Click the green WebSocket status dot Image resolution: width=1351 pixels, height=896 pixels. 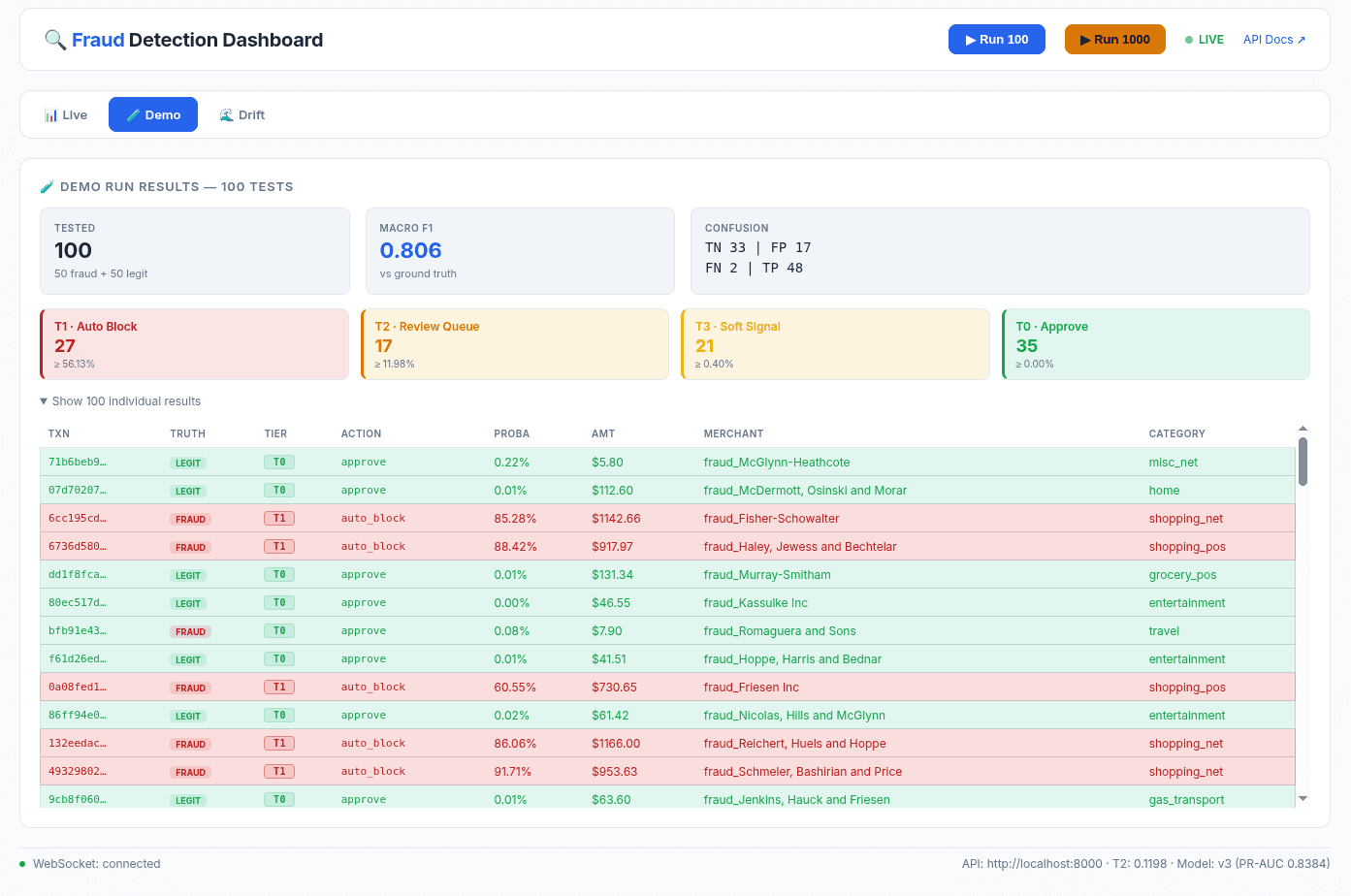pos(22,864)
